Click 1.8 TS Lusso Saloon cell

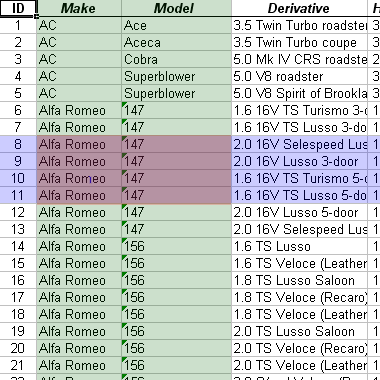click(299, 280)
